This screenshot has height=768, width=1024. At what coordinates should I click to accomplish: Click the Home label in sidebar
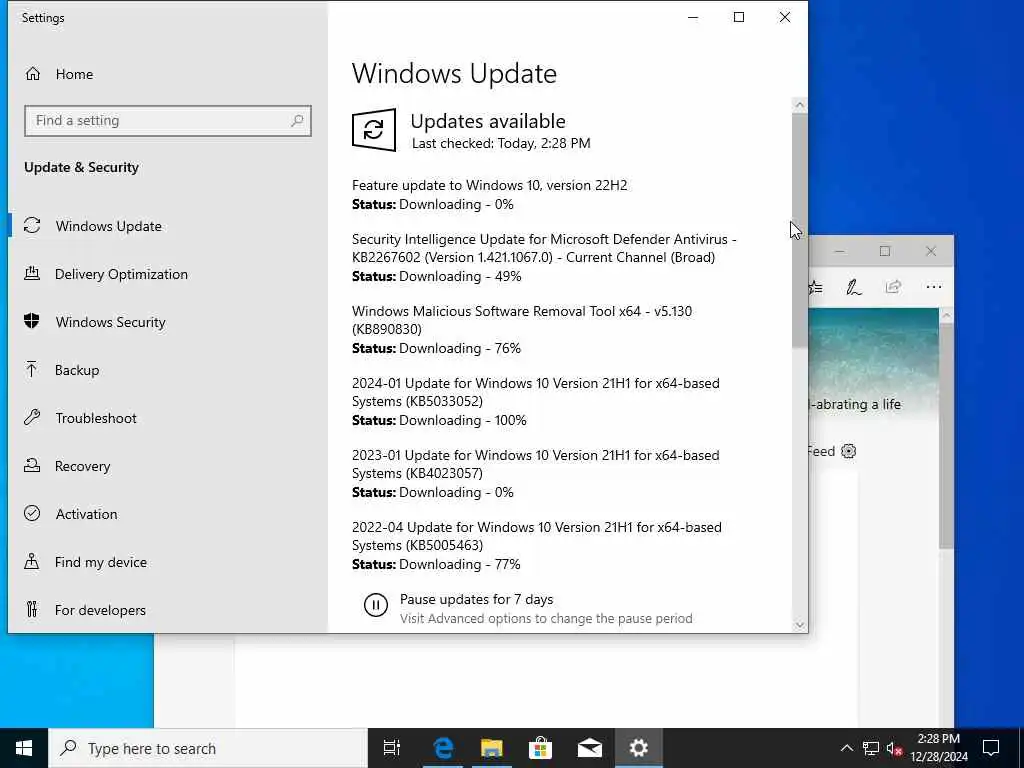[x=74, y=74]
